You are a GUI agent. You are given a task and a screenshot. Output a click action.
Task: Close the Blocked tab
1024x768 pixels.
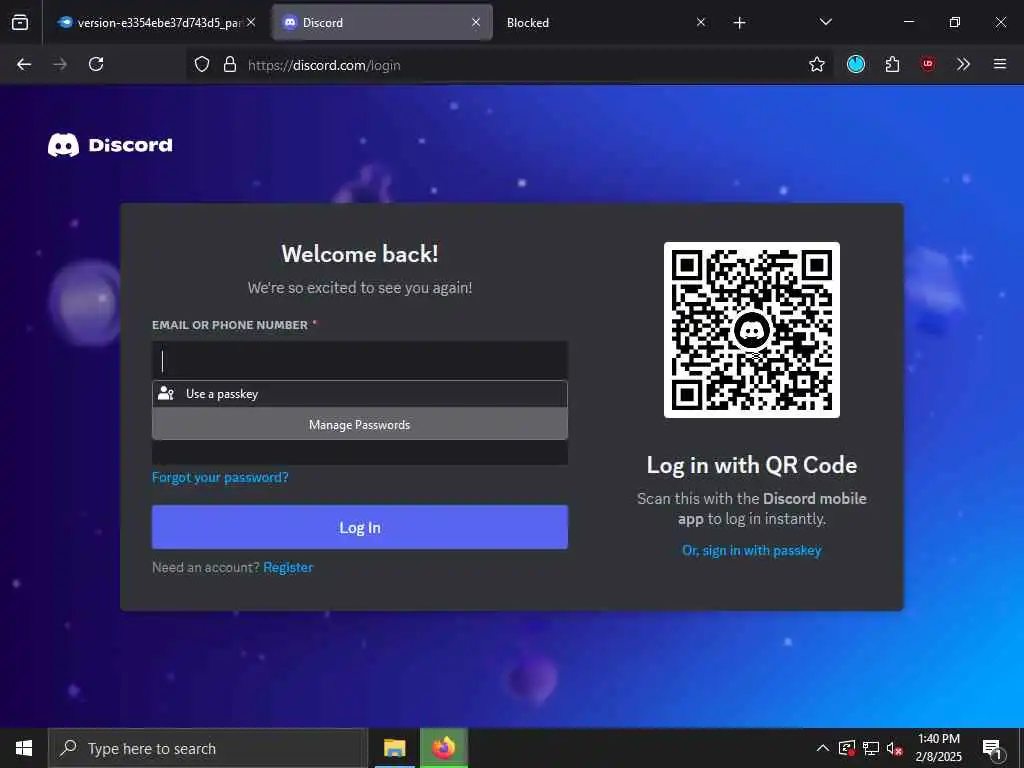[701, 23]
